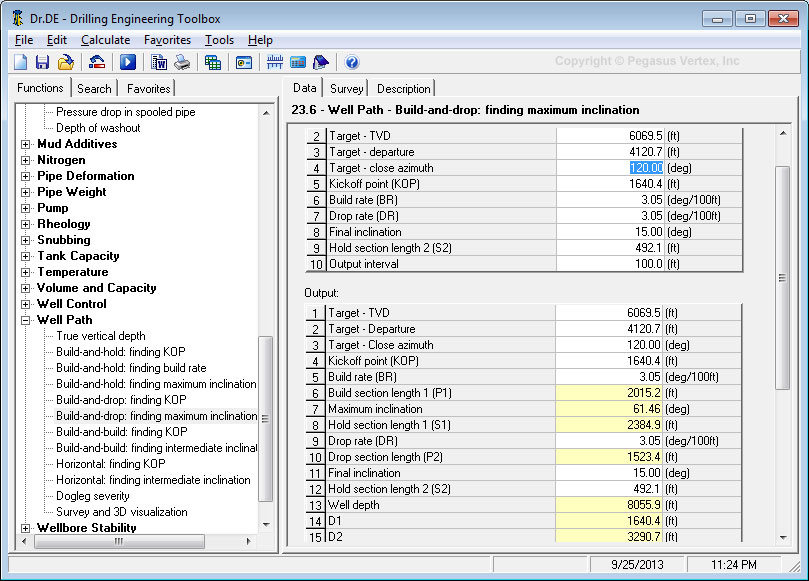Click the calculator toolbar icon
The height and width of the screenshot is (581, 809).
(x=298, y=62)
